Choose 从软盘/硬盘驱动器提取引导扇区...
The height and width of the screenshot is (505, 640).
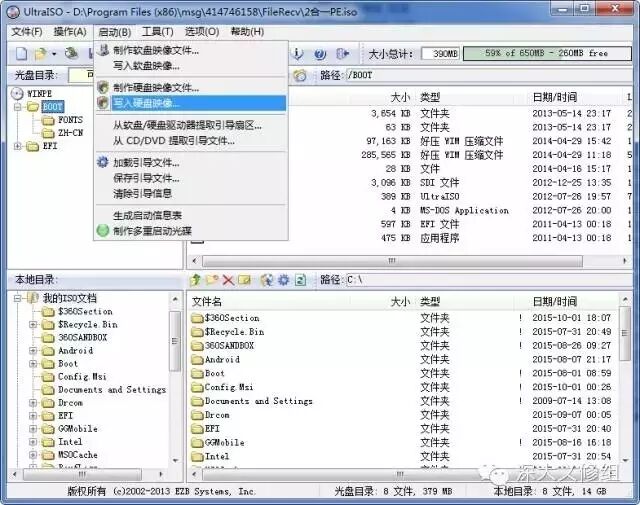point(191,125)
